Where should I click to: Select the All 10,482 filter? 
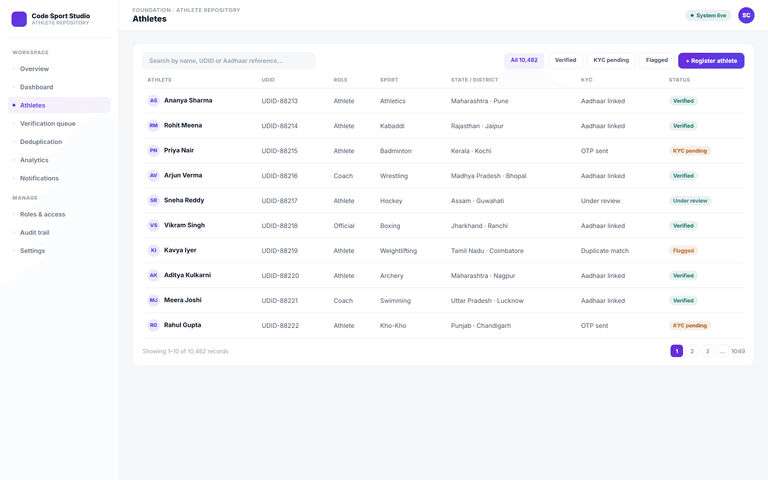coord(524,60)
